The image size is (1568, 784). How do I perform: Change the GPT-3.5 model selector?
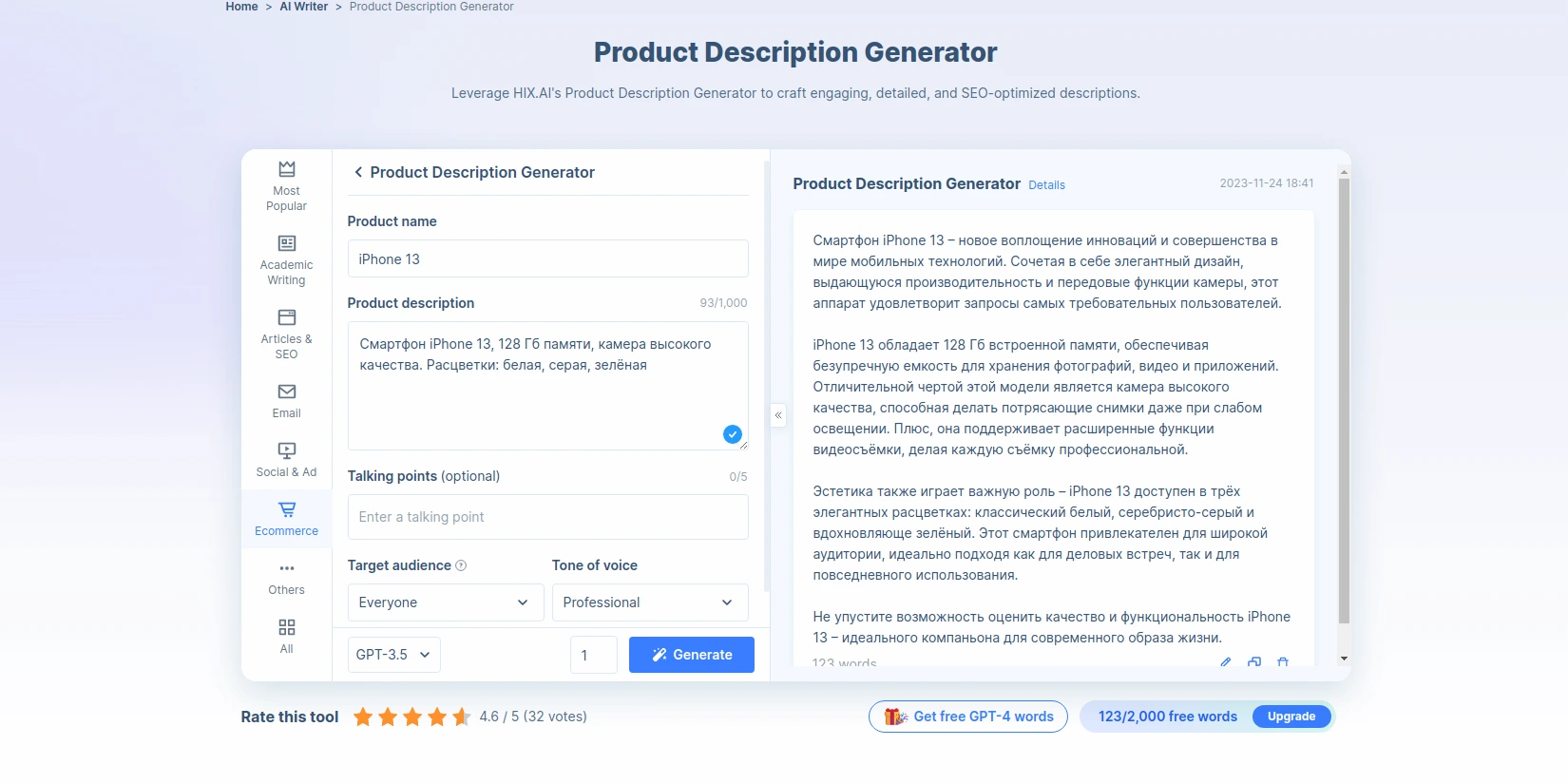click(x=393, y=655)
